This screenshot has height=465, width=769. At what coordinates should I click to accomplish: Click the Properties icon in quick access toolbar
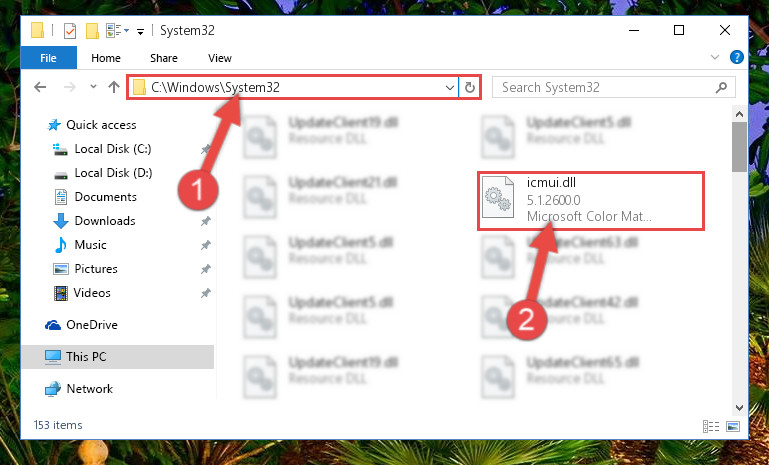coord(70,31)
